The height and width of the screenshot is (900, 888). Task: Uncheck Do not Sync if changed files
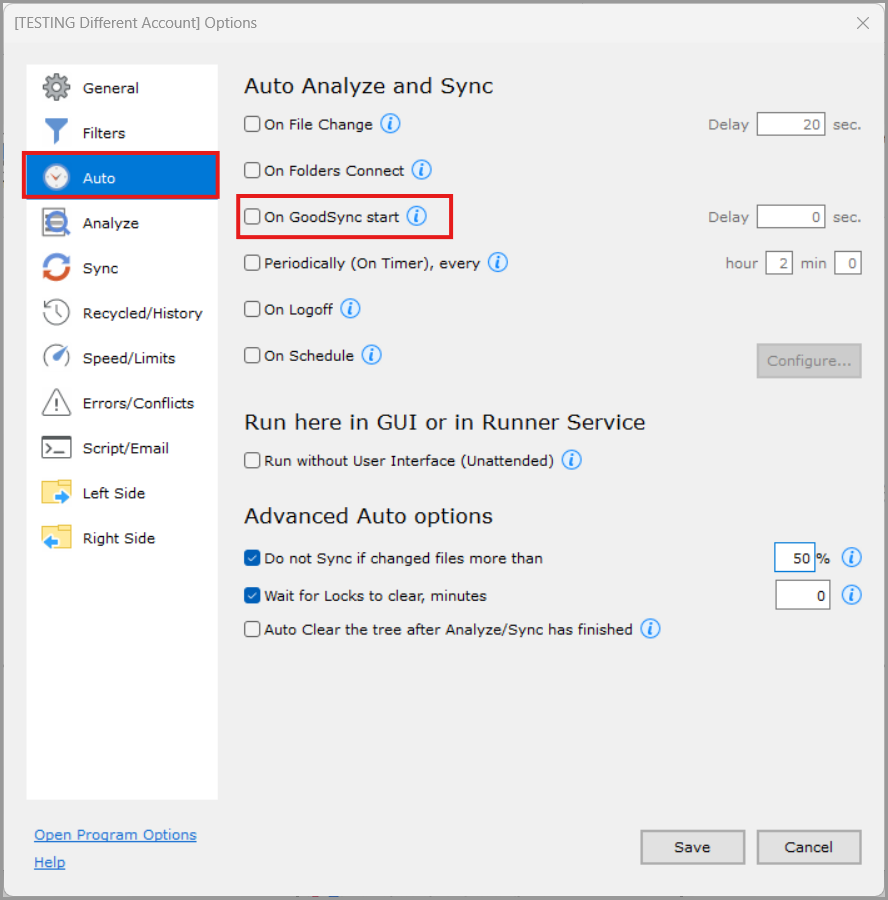point(252,558)
